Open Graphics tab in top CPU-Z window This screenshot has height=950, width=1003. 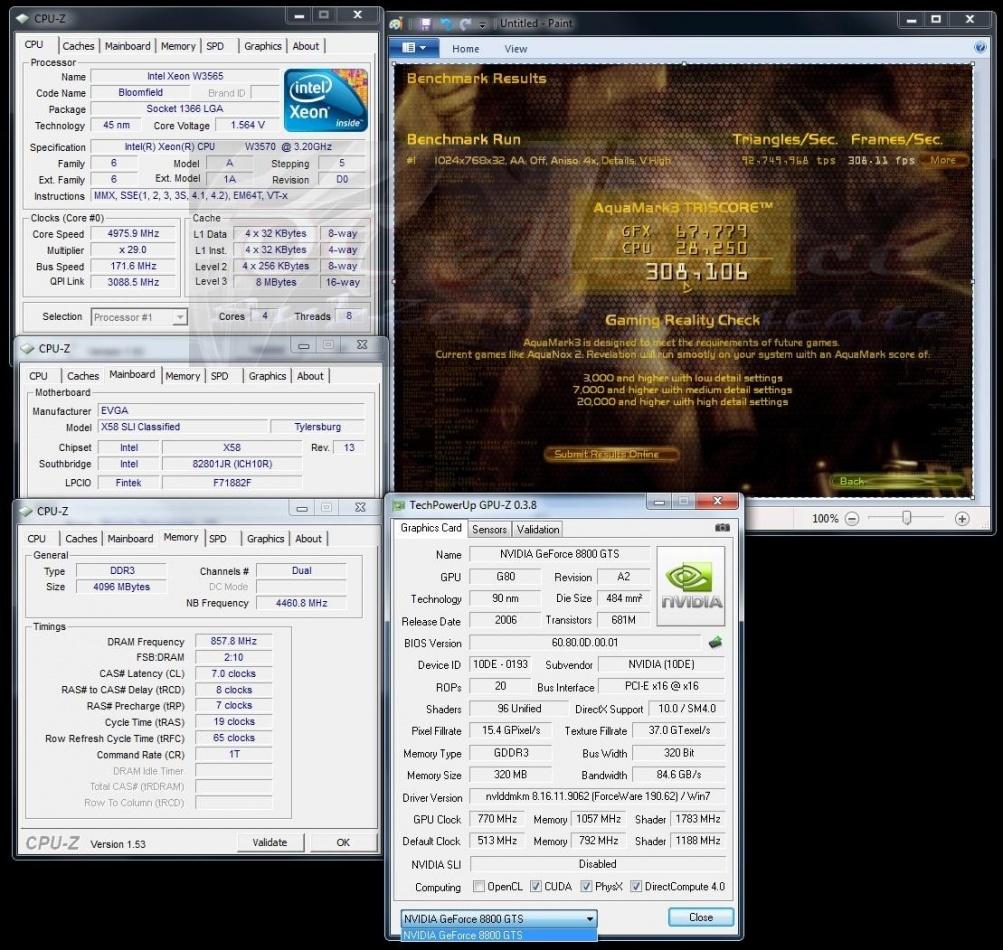[x=263, y=46]
